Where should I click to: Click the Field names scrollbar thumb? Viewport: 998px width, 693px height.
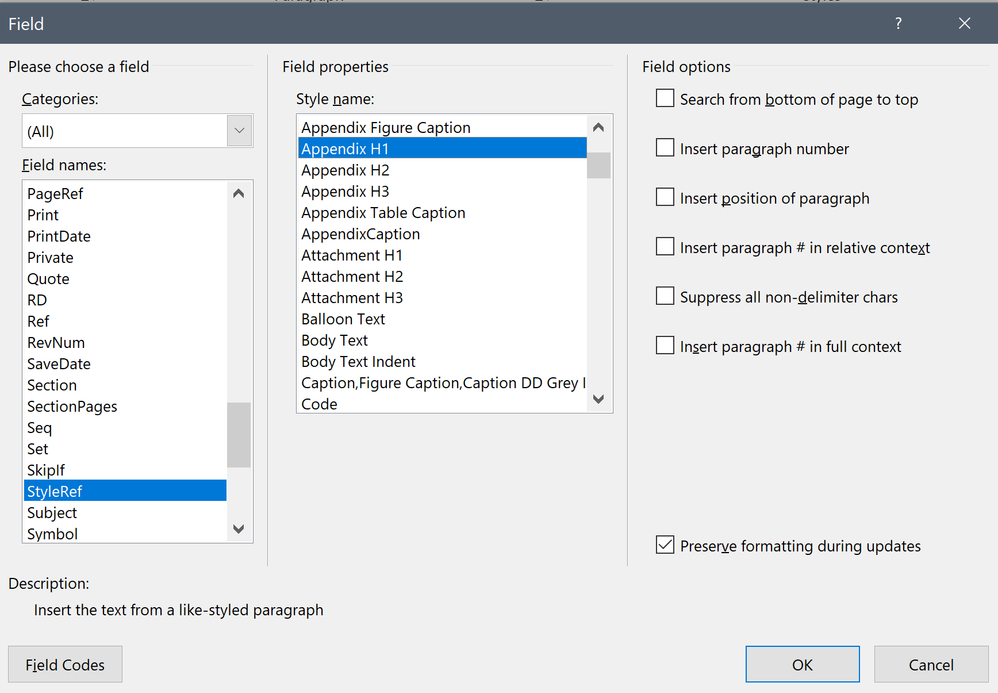[238, 434]
